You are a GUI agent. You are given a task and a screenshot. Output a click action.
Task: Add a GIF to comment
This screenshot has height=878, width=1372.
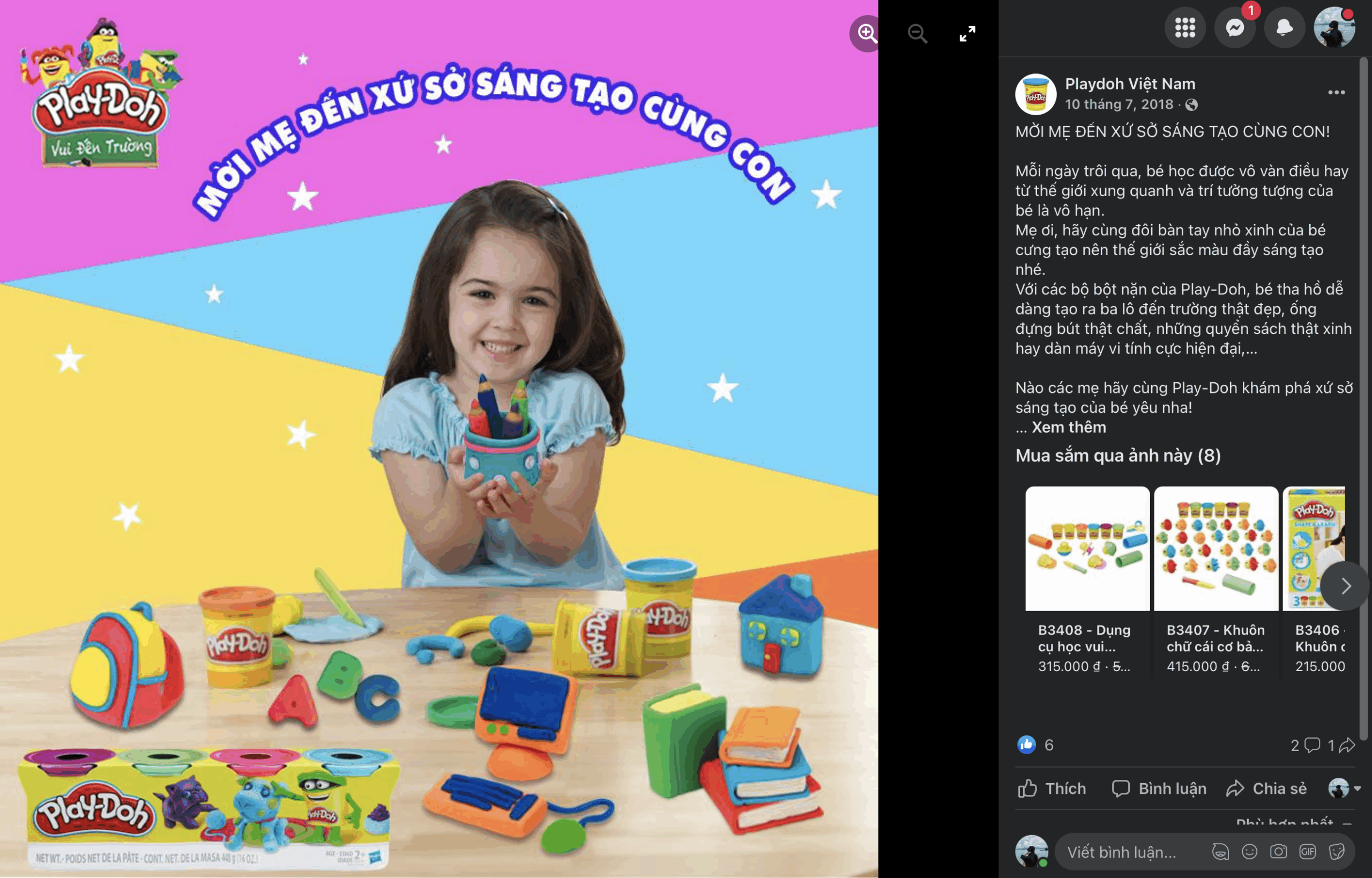coord(1307,852)
